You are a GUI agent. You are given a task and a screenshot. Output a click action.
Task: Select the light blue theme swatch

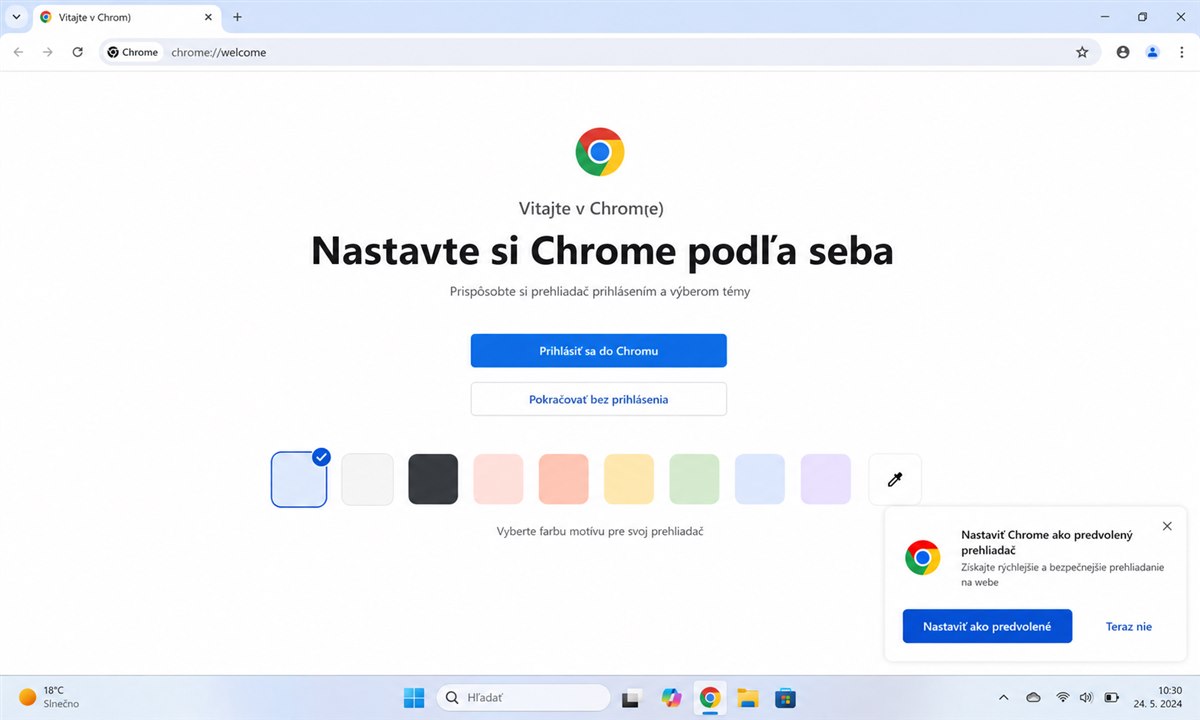click(x=760, y=479)
